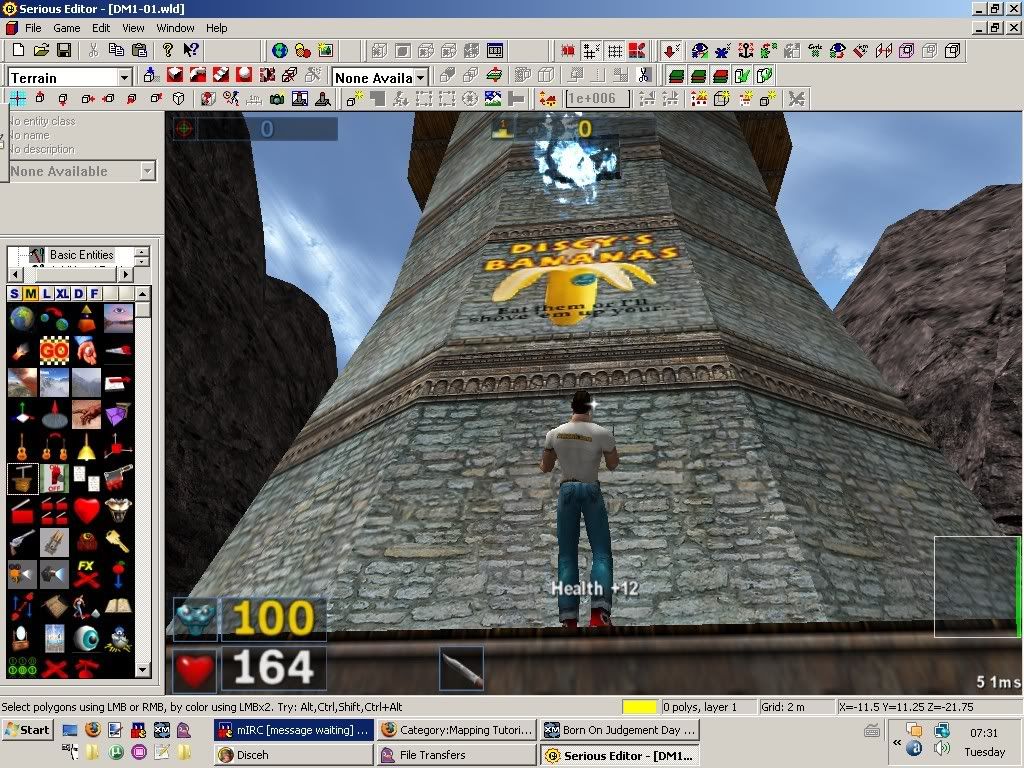Image resolution: width=1024 pixels, height=768 pixels.
Task: Click the red down arrow toolbar icon
Action: click(x=671, y=50)
